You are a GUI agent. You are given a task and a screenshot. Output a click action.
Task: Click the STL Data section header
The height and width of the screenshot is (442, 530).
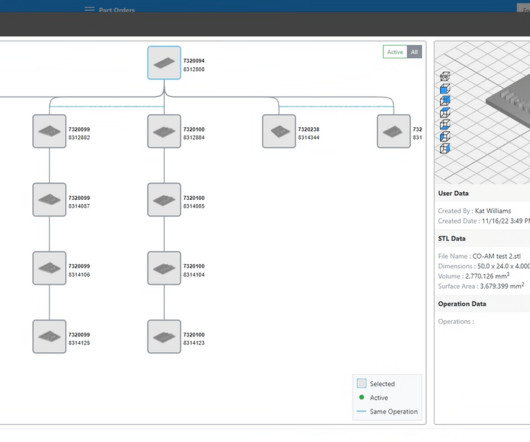point(452,239)
